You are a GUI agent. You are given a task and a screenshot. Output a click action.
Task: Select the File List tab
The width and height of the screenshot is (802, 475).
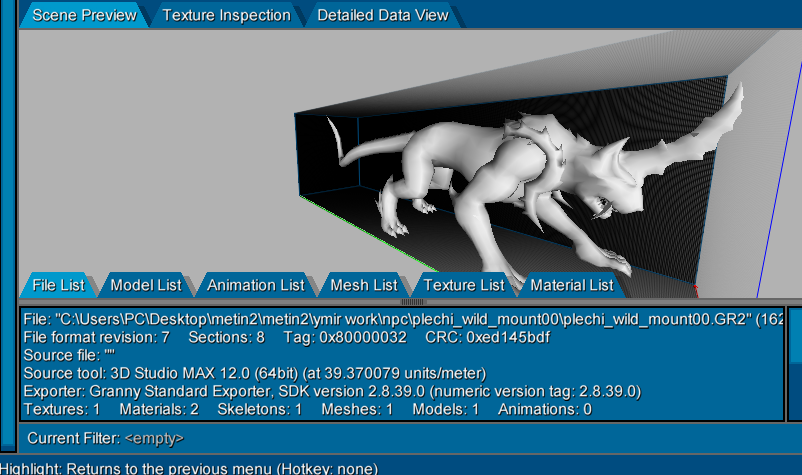tap(58, 285)
